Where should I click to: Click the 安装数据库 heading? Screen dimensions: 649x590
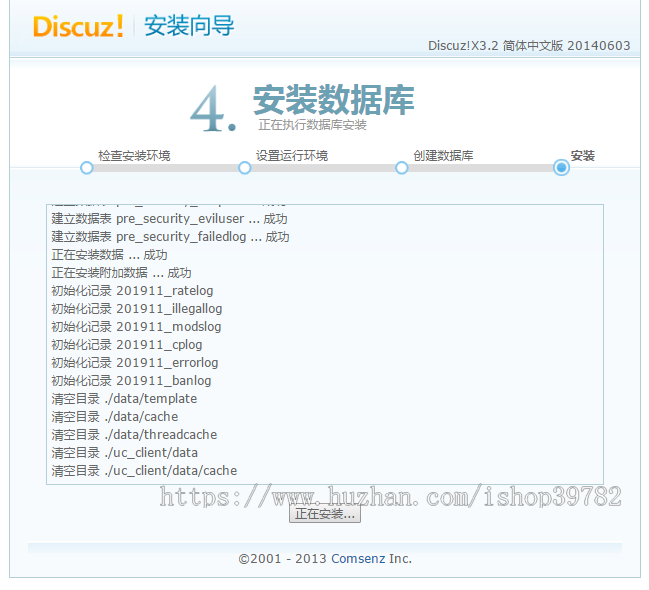coord(334,100)
